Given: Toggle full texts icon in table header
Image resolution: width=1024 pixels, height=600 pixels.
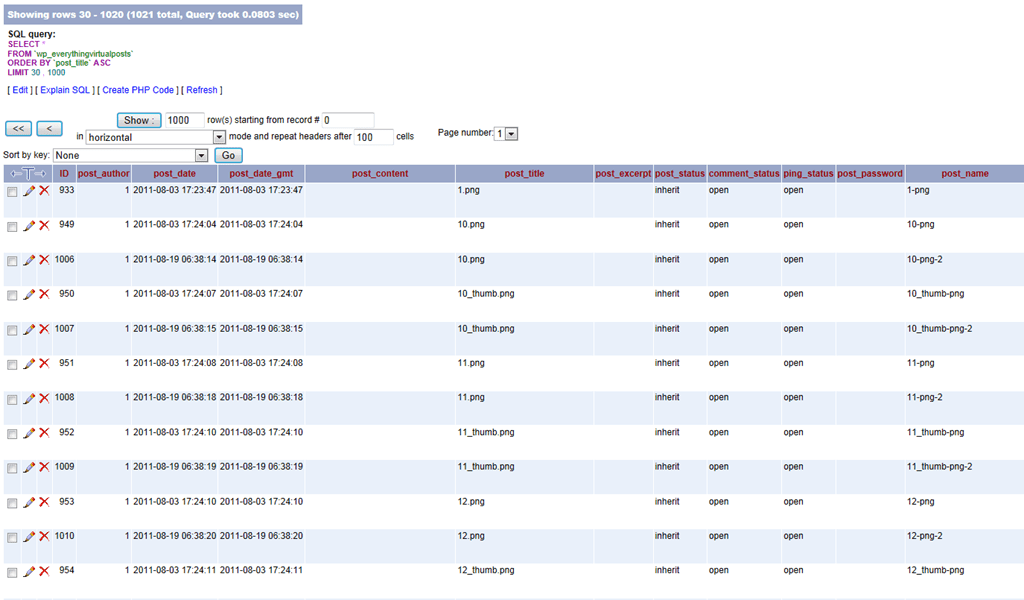Looking at the screenshot, I should pos(28,174).
